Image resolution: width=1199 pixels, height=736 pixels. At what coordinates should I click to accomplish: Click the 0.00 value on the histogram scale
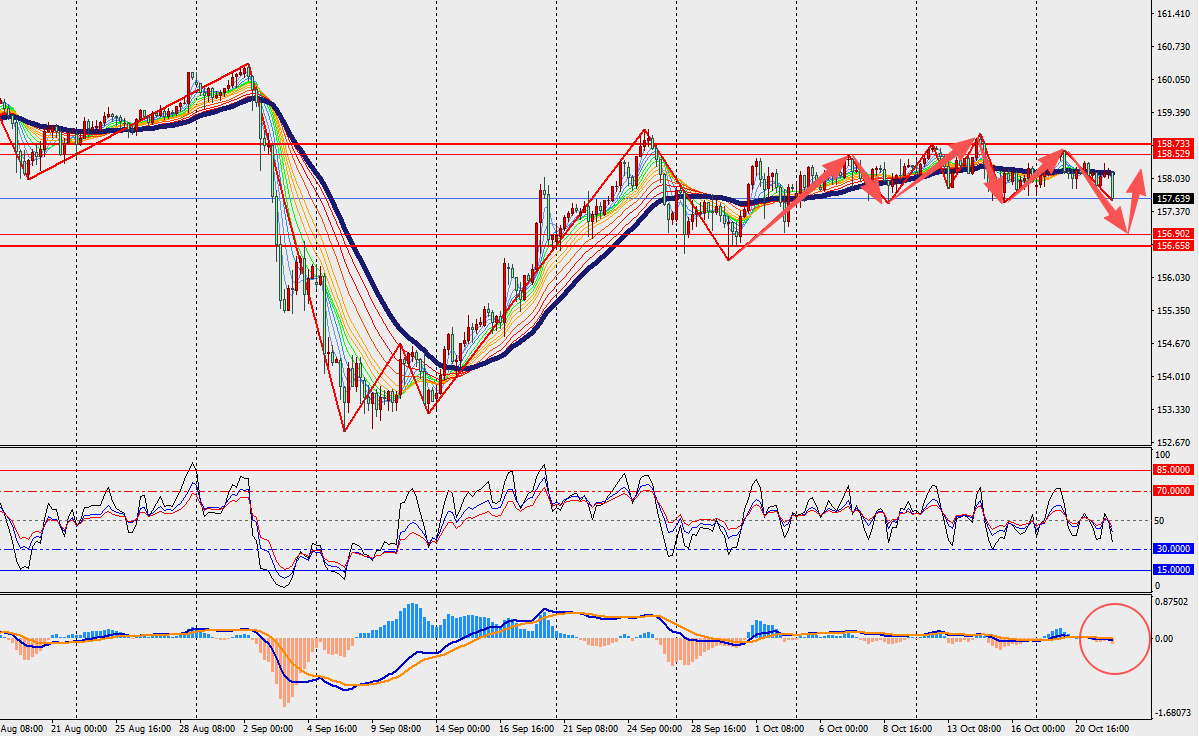point(1164,638)
